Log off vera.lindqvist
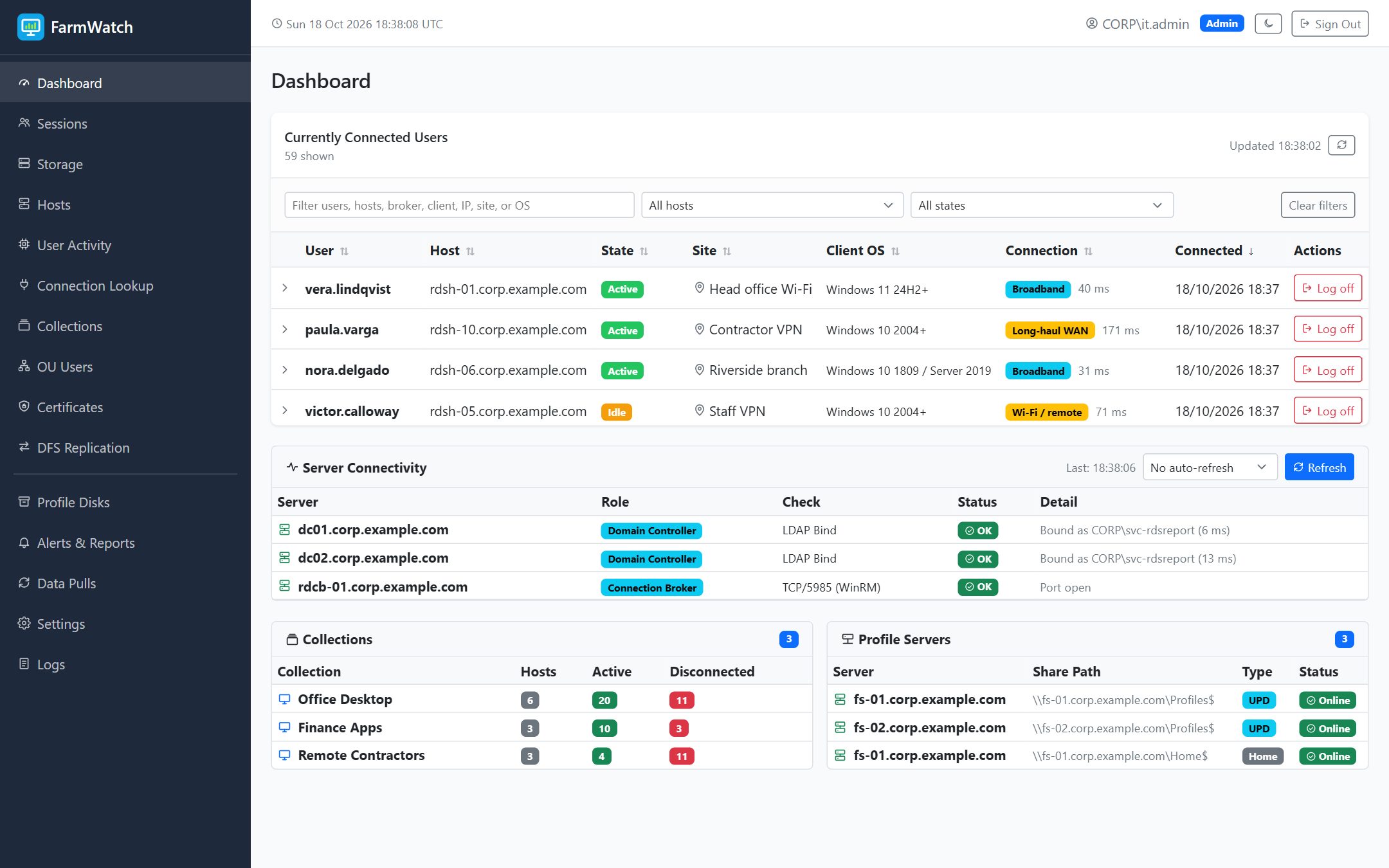This screenshot has width=1389, height=868. [1327, 288]
